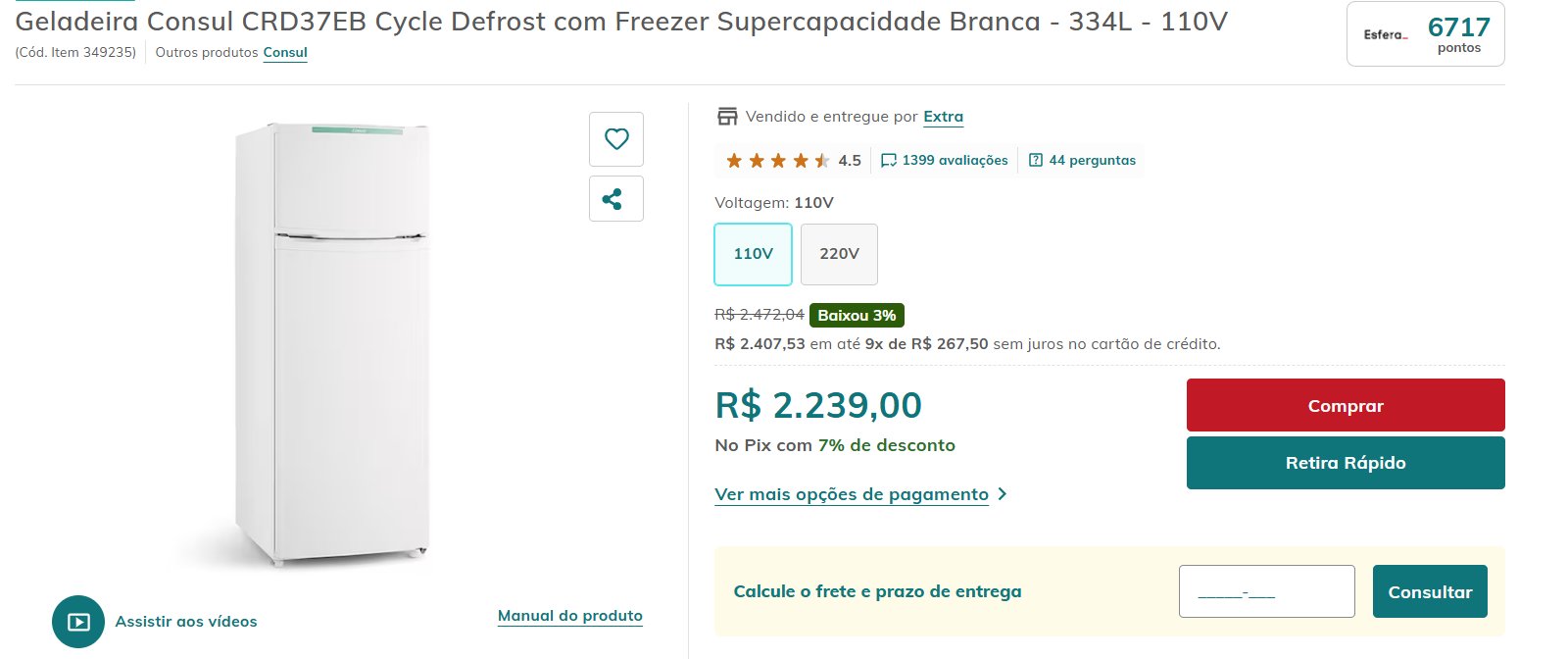The width and height of the screenshot is (1568, 659).
Task: Click Consultar to calculate shipping
Action: (1430, 591)
